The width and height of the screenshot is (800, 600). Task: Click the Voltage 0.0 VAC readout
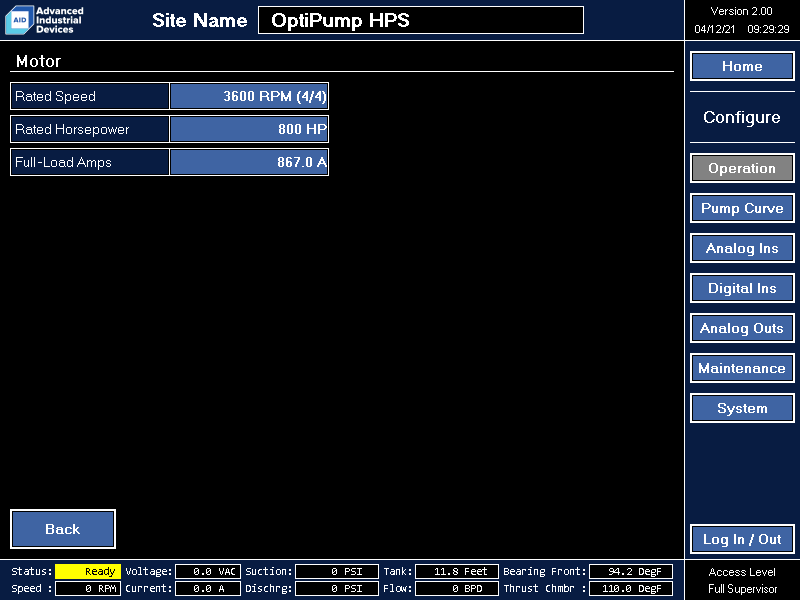coord(208,571)
